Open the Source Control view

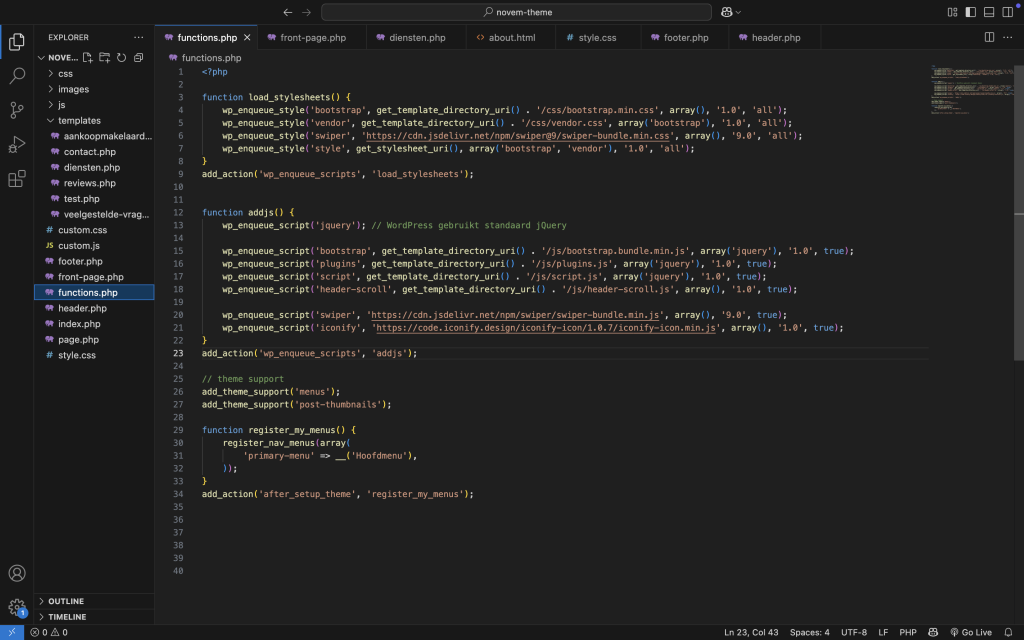tap(17, 110)
